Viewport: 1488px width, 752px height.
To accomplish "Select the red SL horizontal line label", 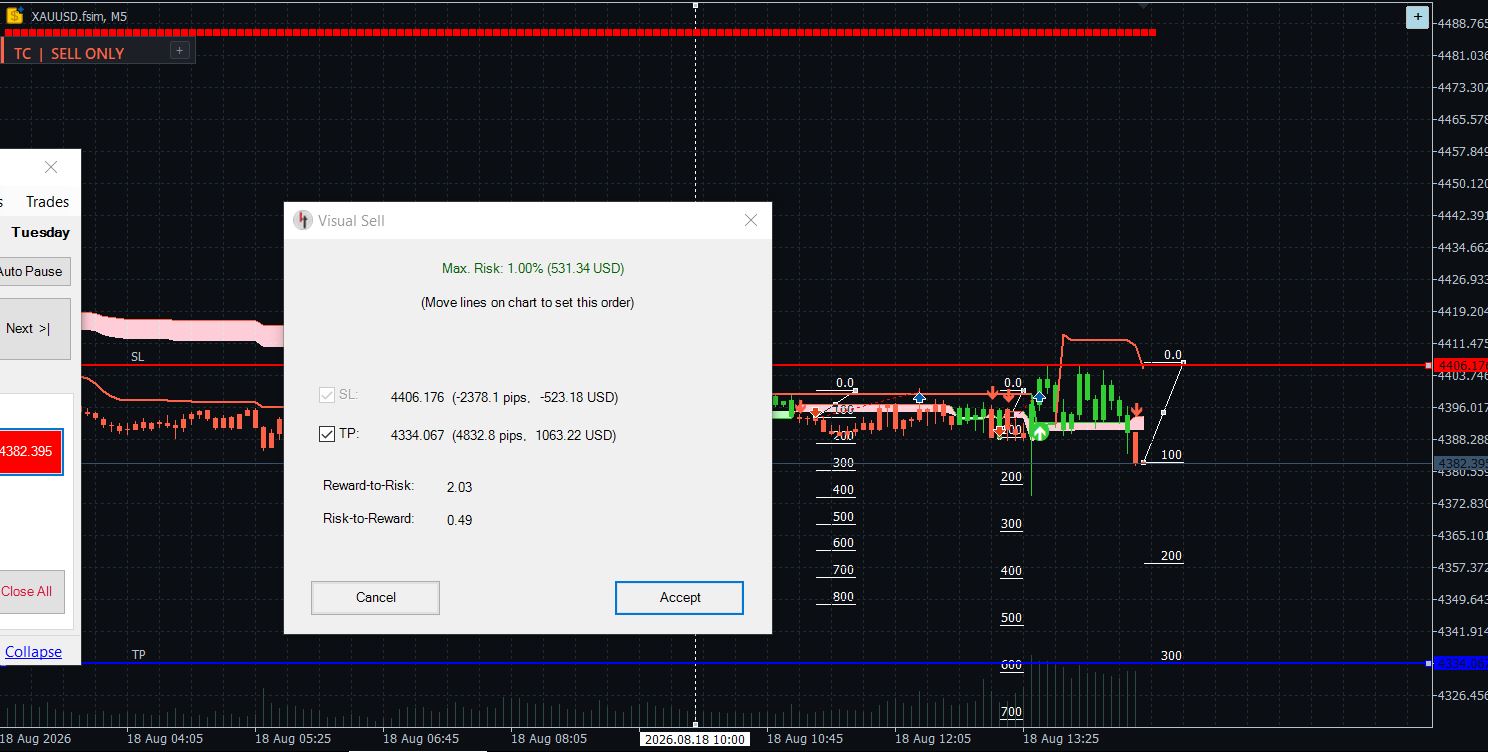I will click(137, 357).
